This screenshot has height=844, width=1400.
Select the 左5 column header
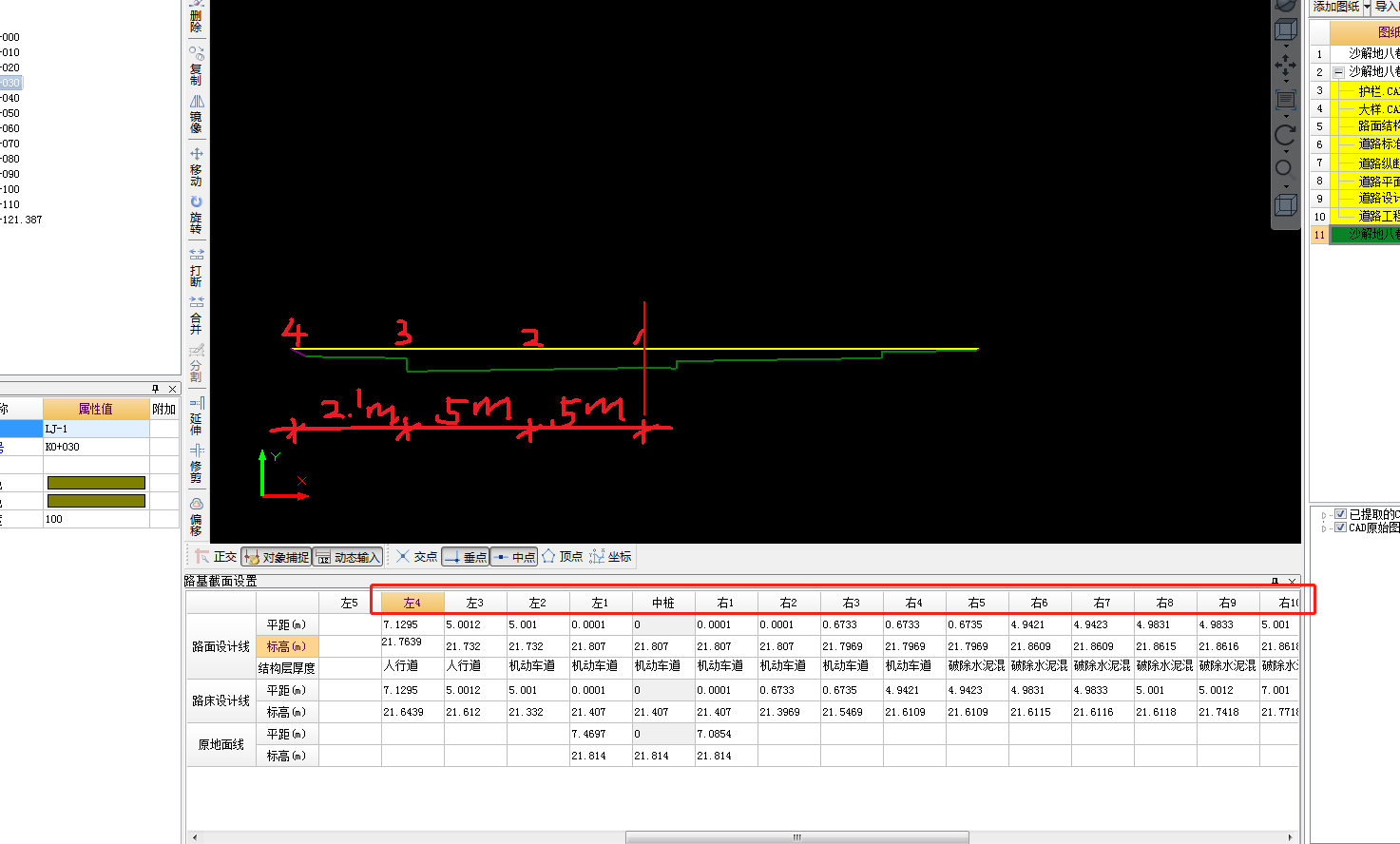(x=350, y=603)
